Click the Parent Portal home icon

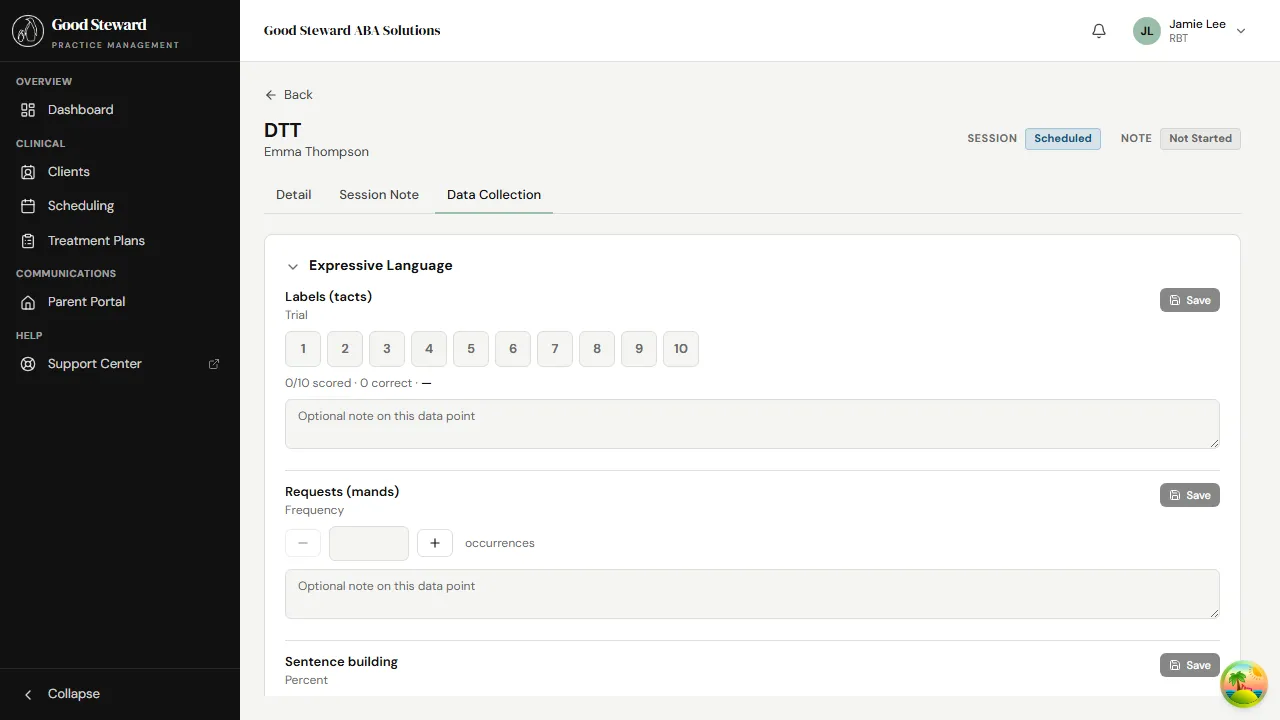click(x=28, y=302)
